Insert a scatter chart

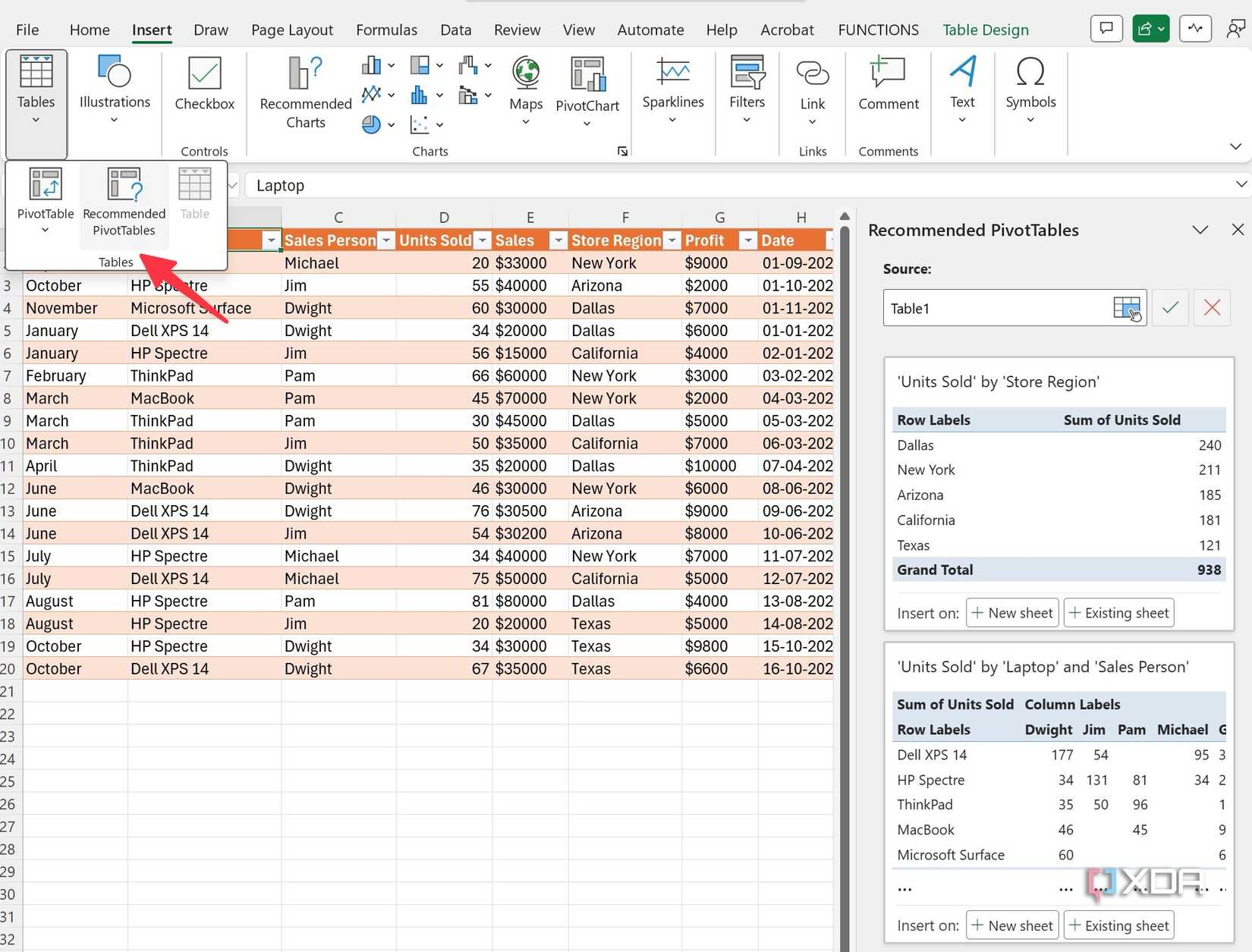420,124
